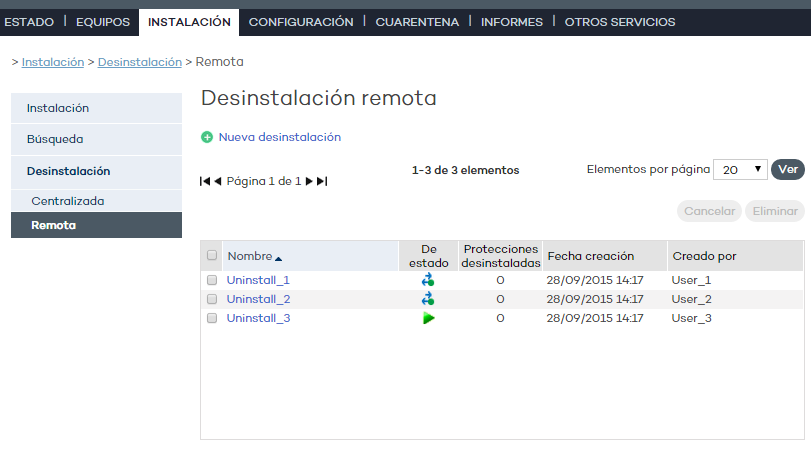Image resolution: width=811 pixels, height=449 pixels.
Task: Check the box for Uninstall_3
Action: (212, 318)
